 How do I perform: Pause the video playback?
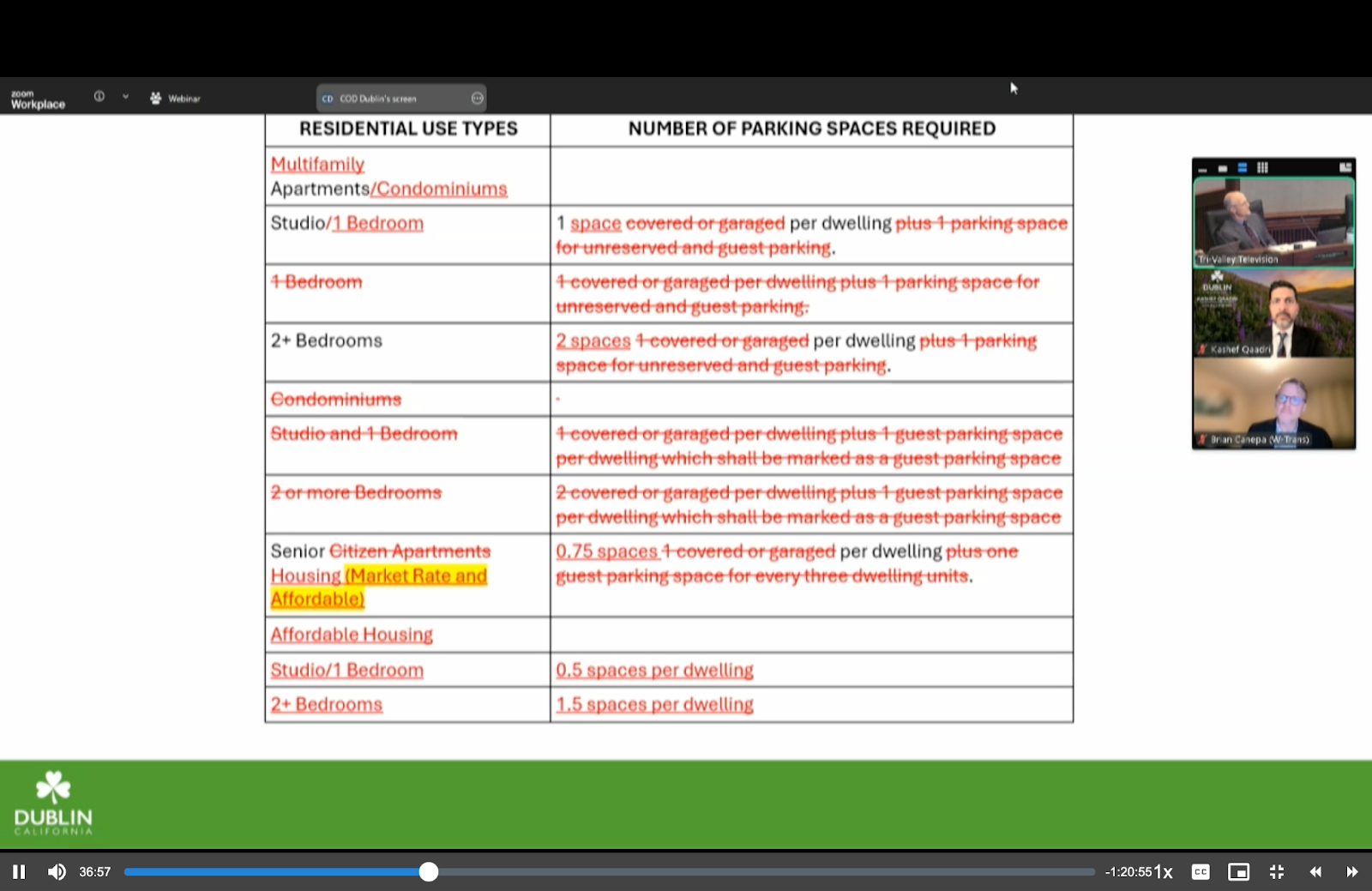18,871
